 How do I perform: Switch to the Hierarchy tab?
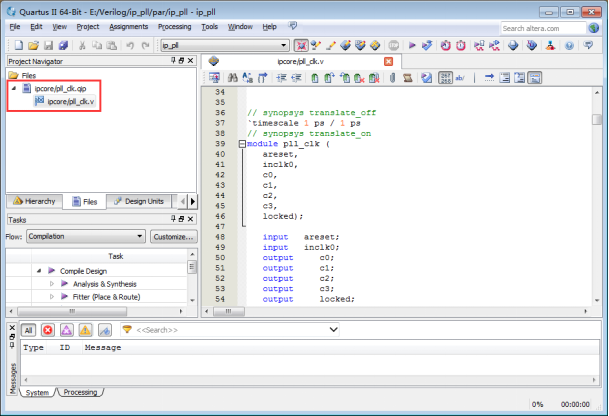[35, 201]
